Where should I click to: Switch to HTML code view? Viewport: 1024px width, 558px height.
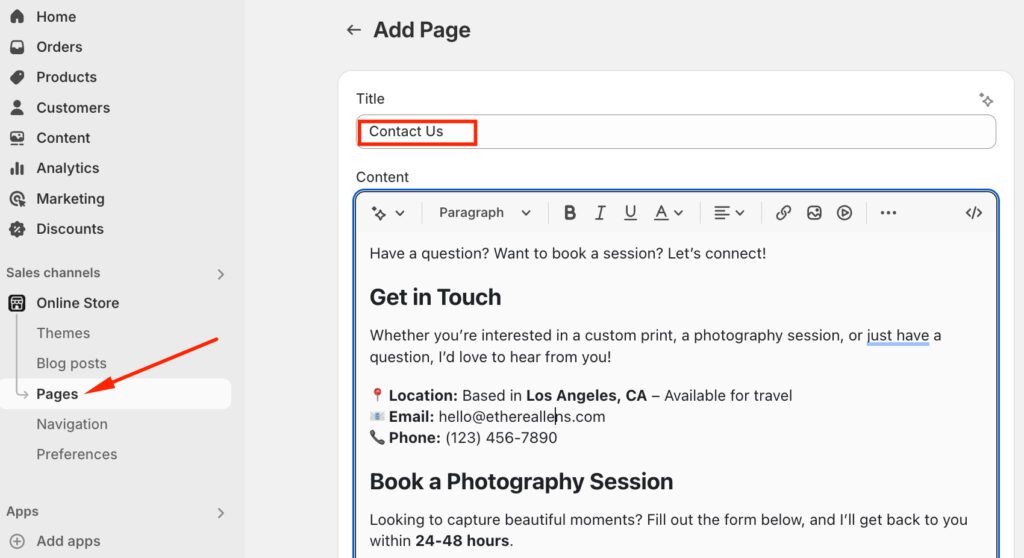pyautogui.click(x=973, y=213)
